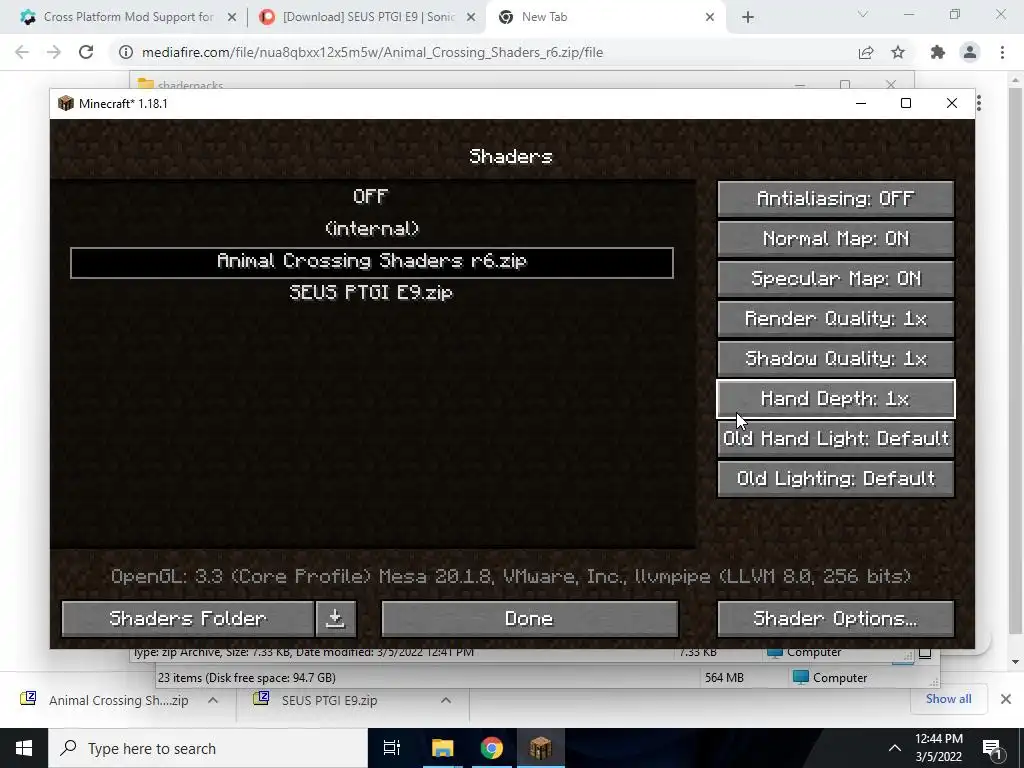Share this page icon in address bar
Viewport: 1024px width, 768px height.
866,52
